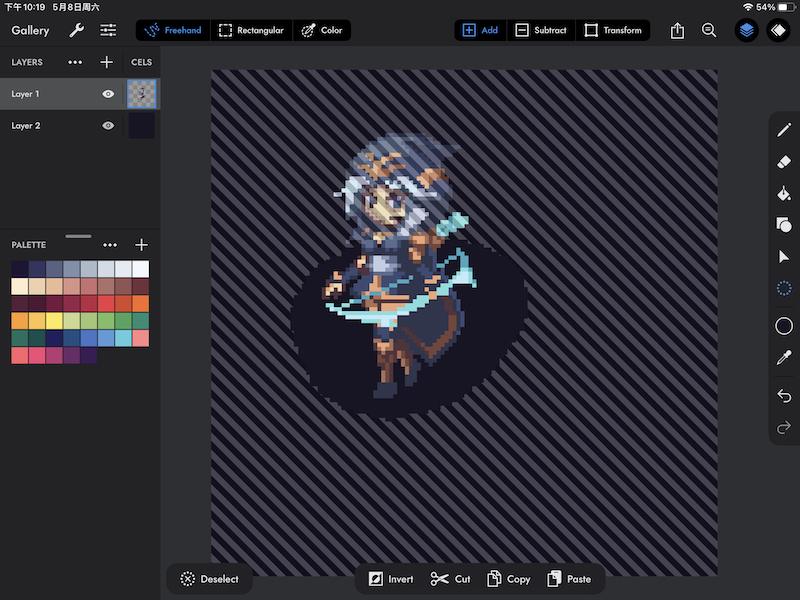Deselect the current selection
This screenshot has width=800, height=600.
(x=209, y=578)
